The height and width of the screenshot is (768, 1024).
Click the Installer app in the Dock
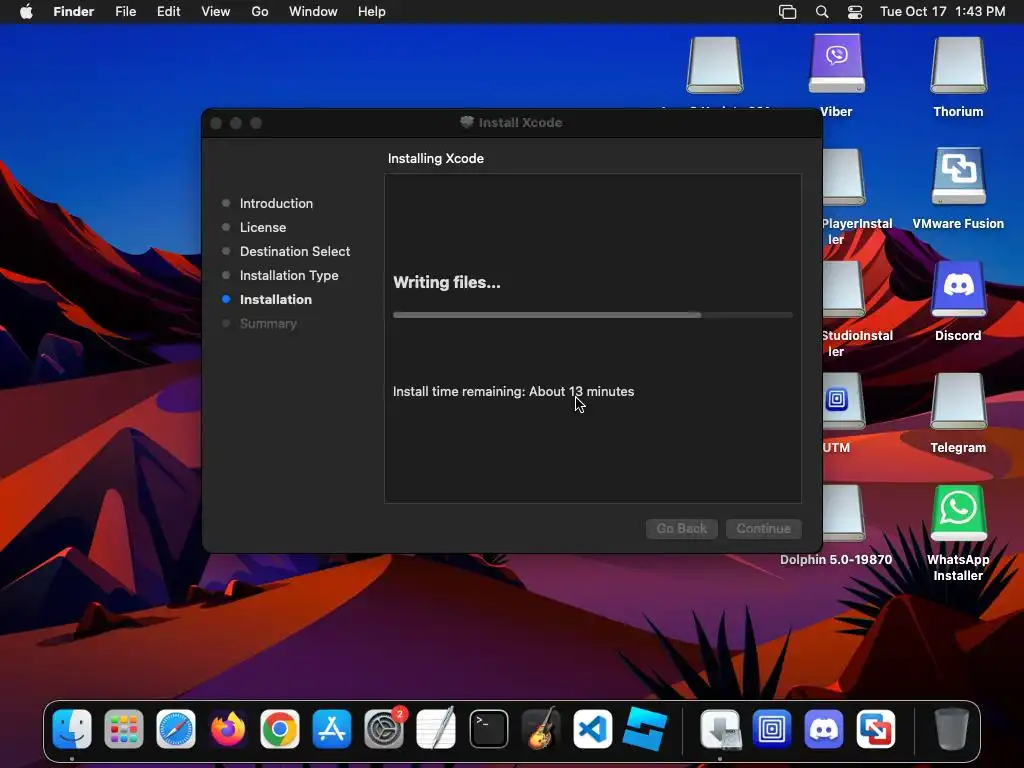click(720, 729)
